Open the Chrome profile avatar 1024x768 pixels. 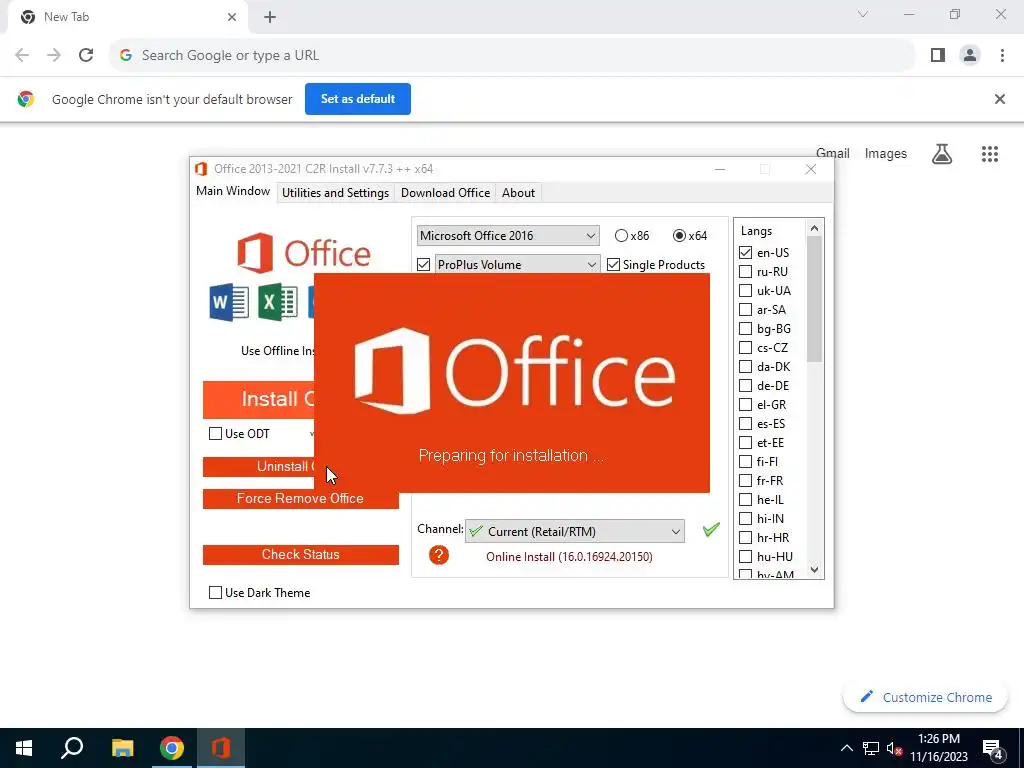970,55
